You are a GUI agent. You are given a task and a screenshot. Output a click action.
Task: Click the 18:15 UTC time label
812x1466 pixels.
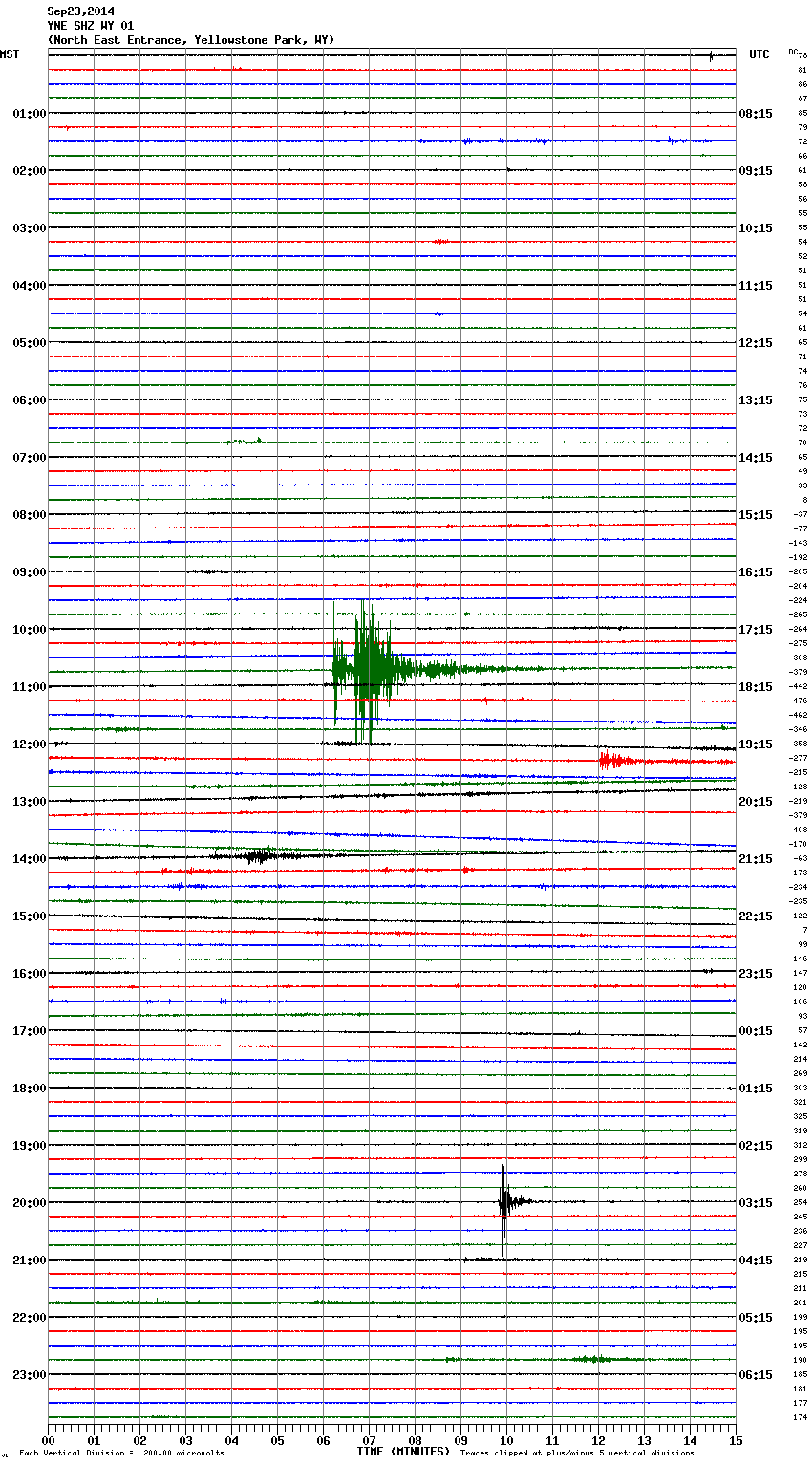(x=756, y=687)
